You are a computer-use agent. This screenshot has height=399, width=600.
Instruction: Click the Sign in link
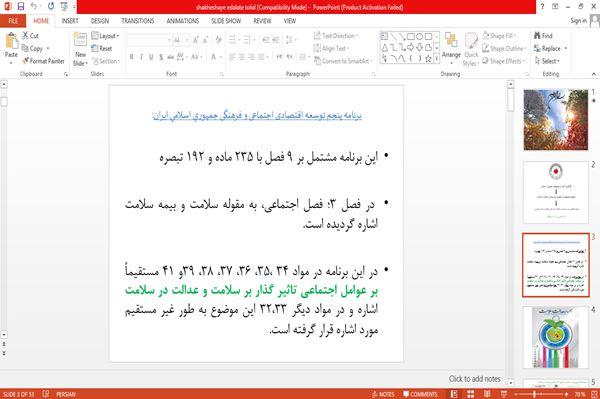point(578,21)
